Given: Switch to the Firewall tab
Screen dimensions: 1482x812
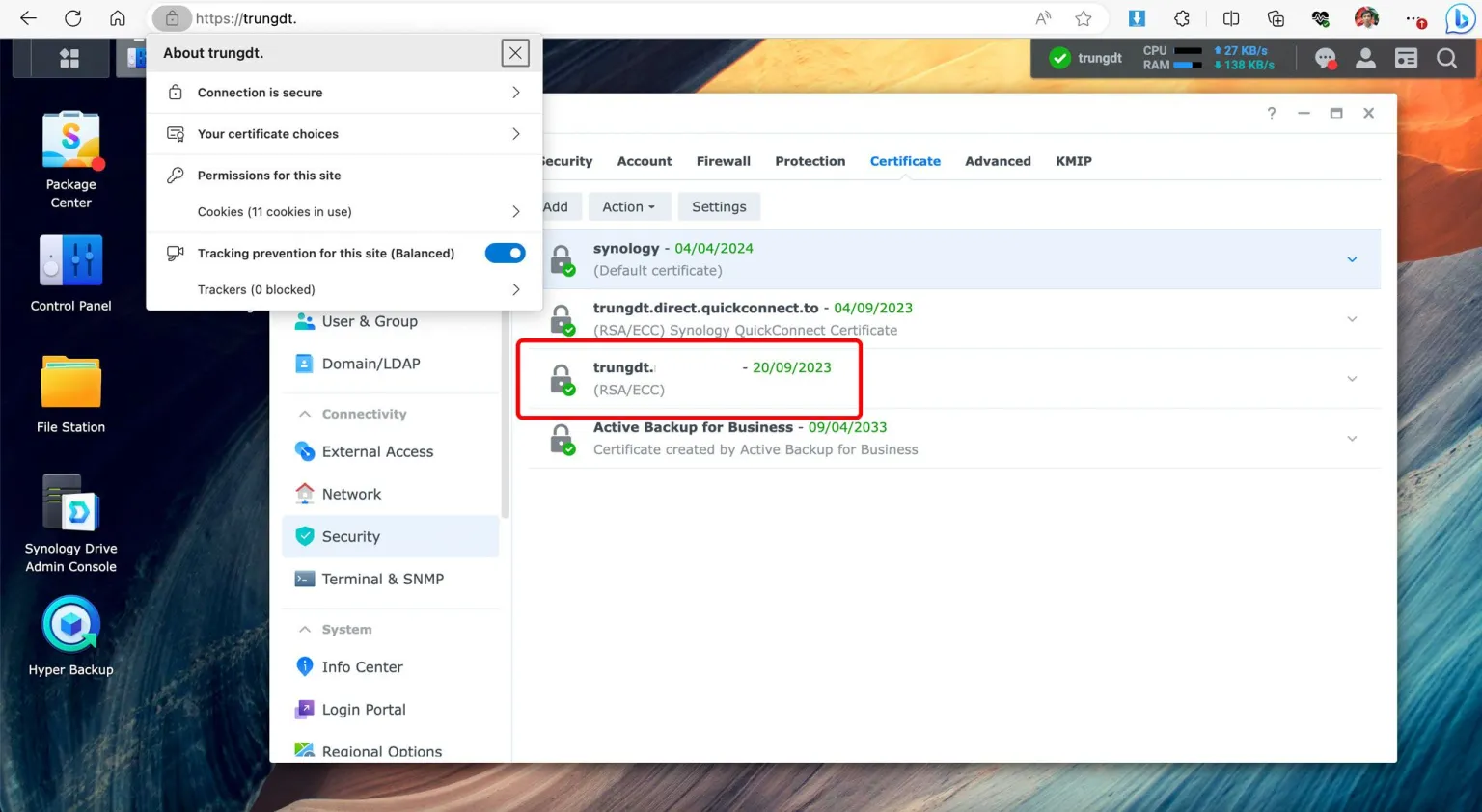Looking at the screenshot, I should [x=724, y=161].
